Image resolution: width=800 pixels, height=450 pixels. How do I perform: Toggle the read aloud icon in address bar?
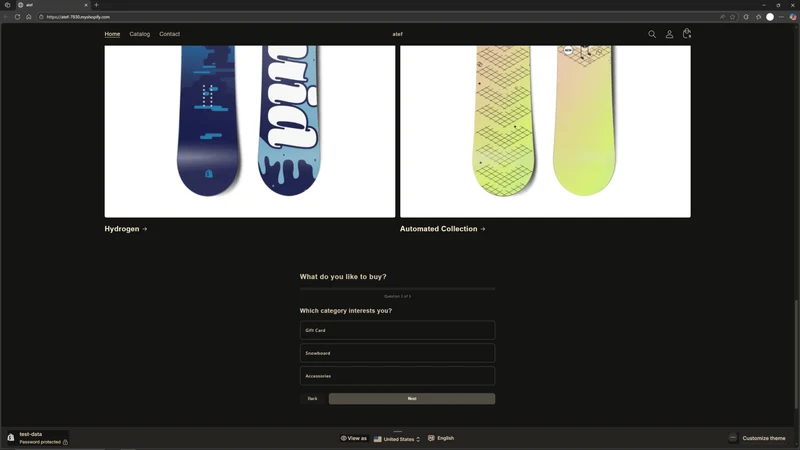(x=722, y=17)
